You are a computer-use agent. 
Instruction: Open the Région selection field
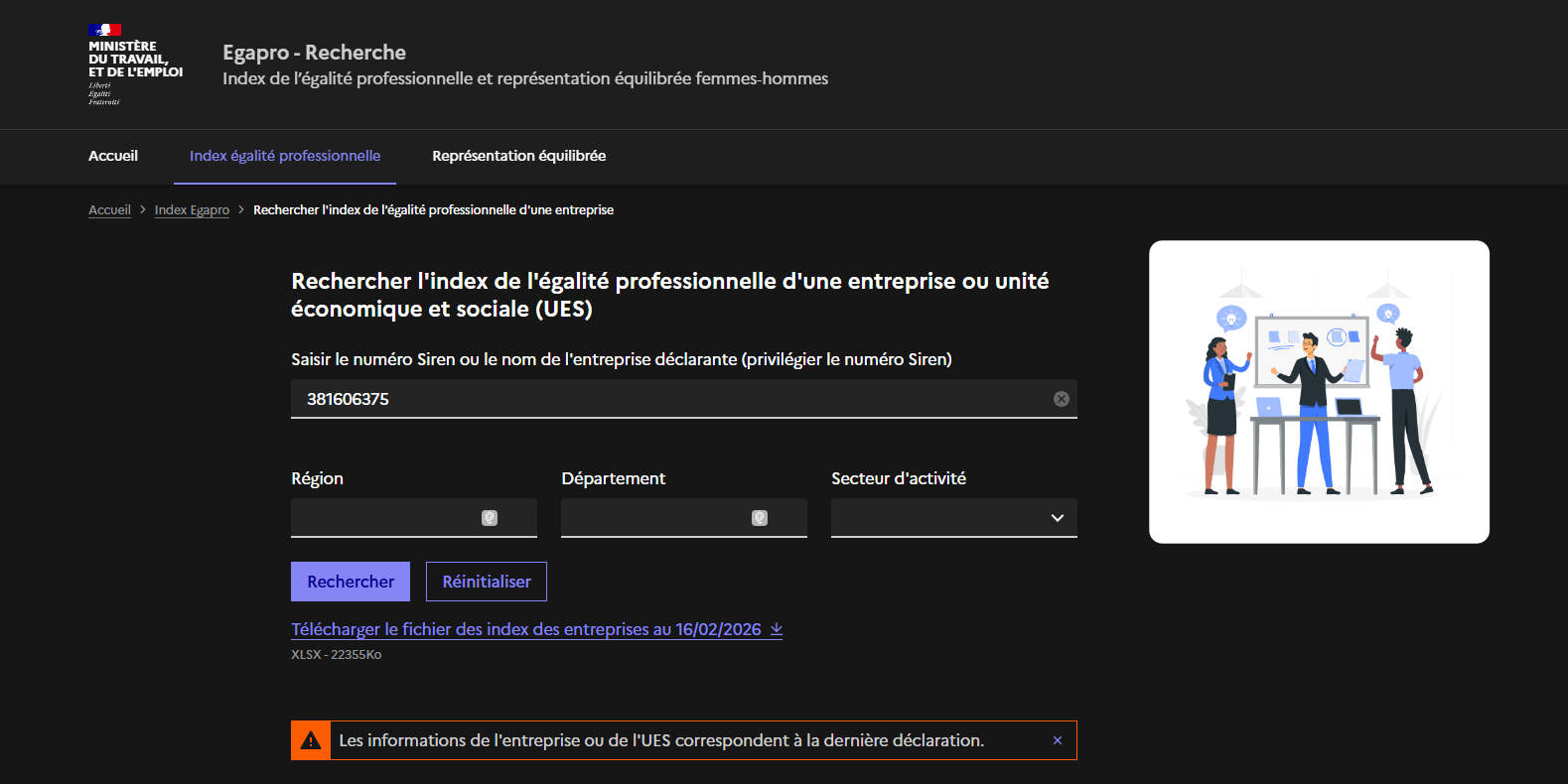(x=382, y=518)
